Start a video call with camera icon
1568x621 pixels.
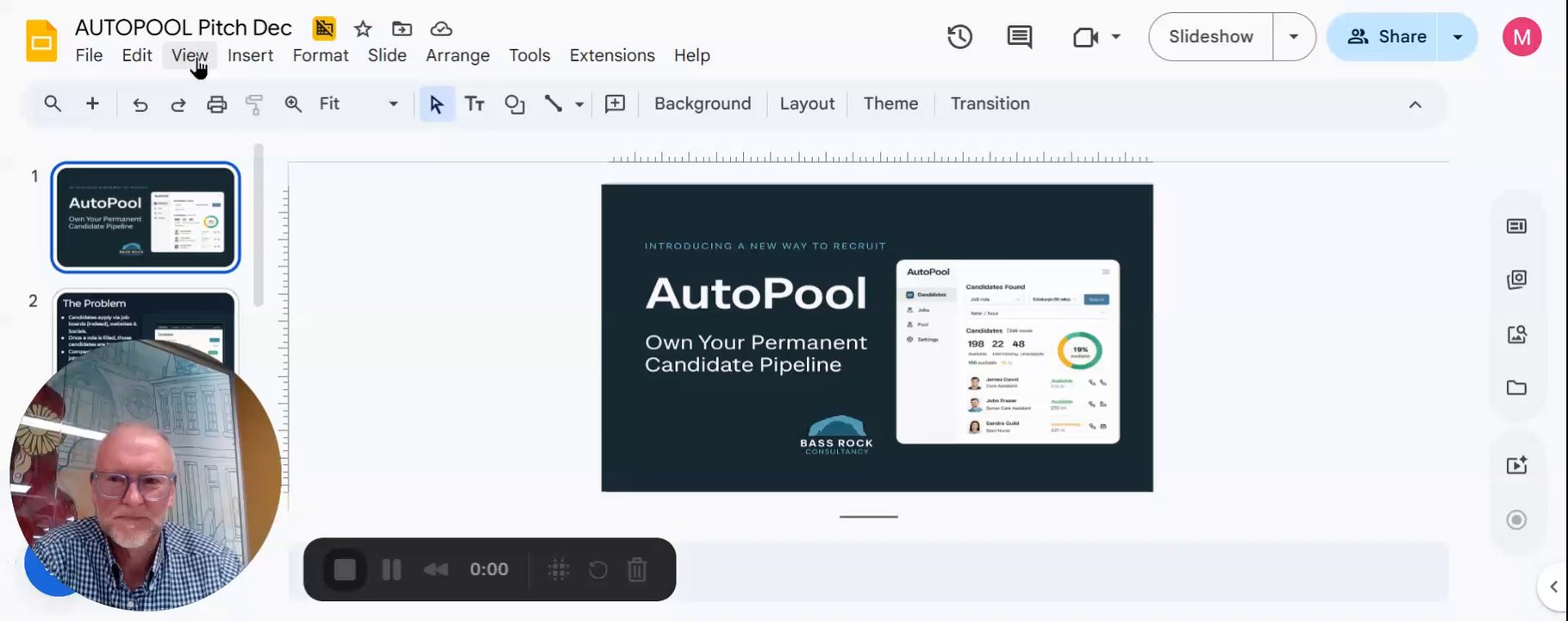point(1085,37)
